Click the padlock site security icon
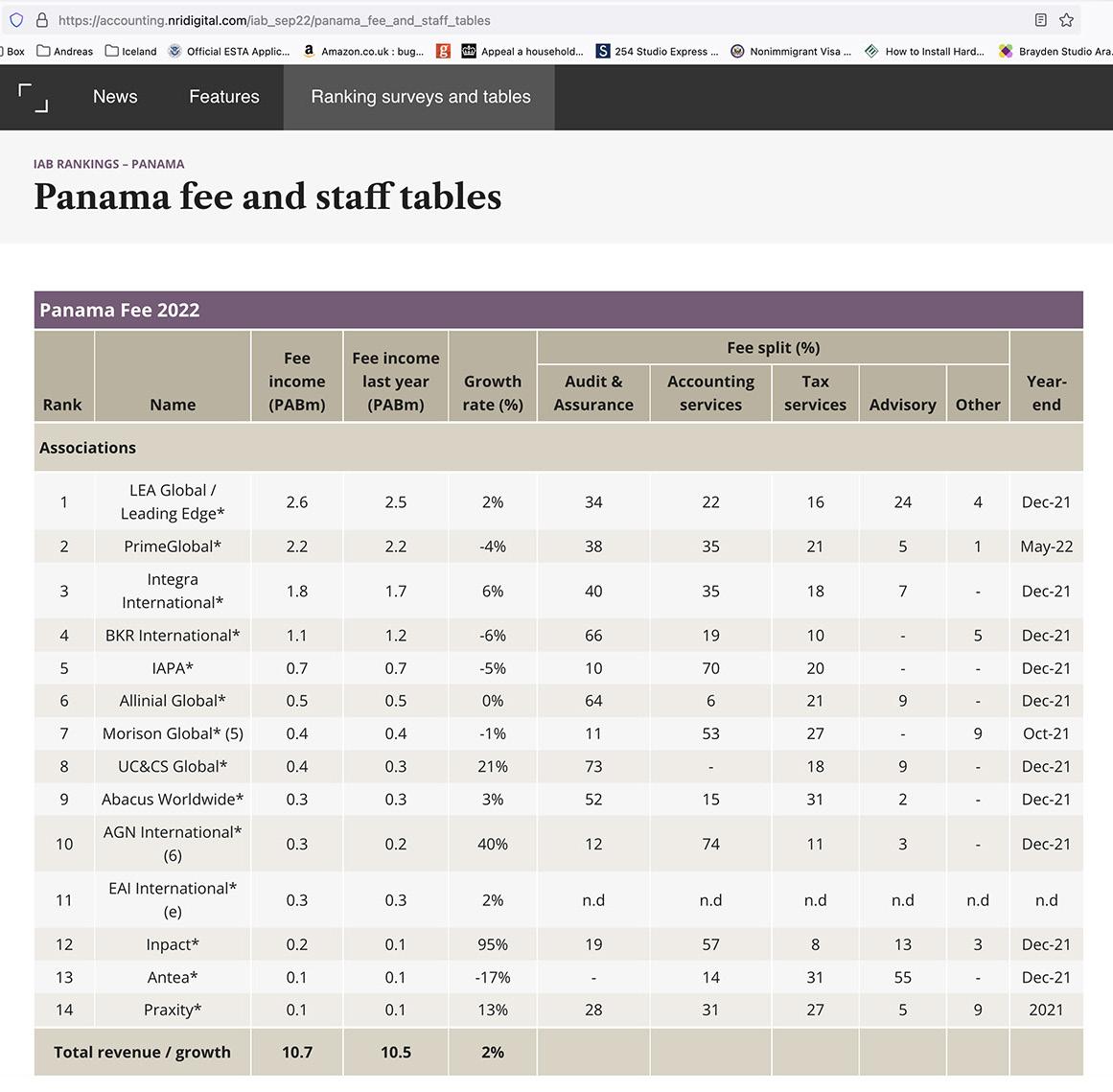This screenshot has width=1113, height=1092. tap(42, 20)
